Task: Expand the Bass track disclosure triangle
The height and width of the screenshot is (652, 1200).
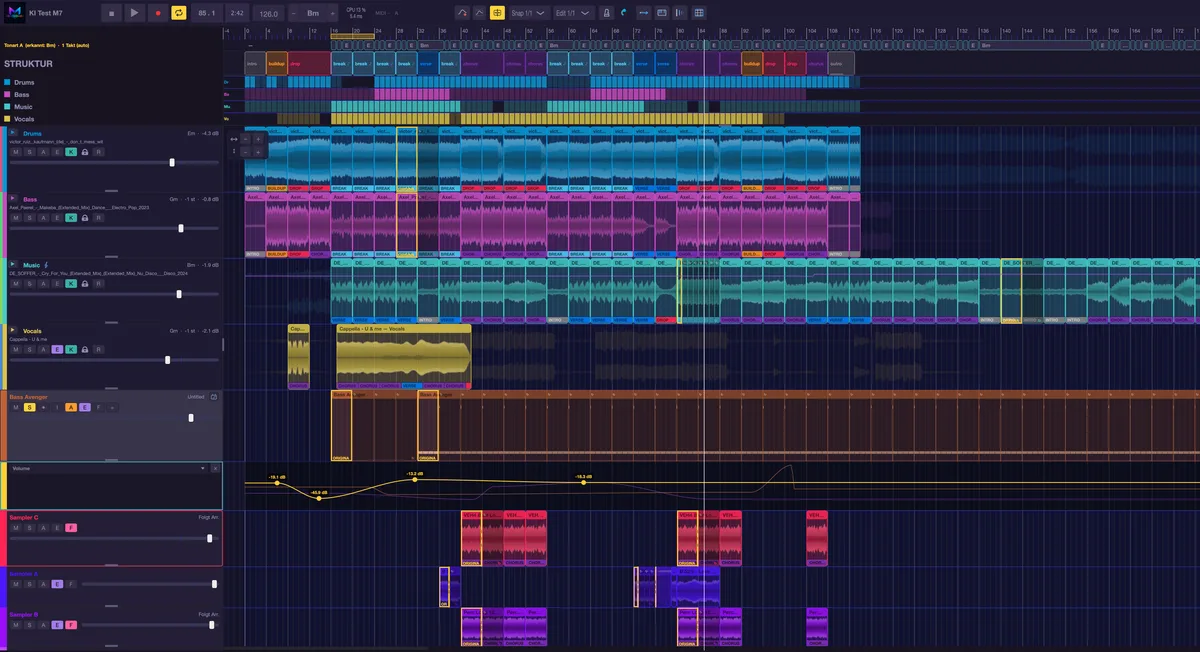Action: [x=14, y=199]
